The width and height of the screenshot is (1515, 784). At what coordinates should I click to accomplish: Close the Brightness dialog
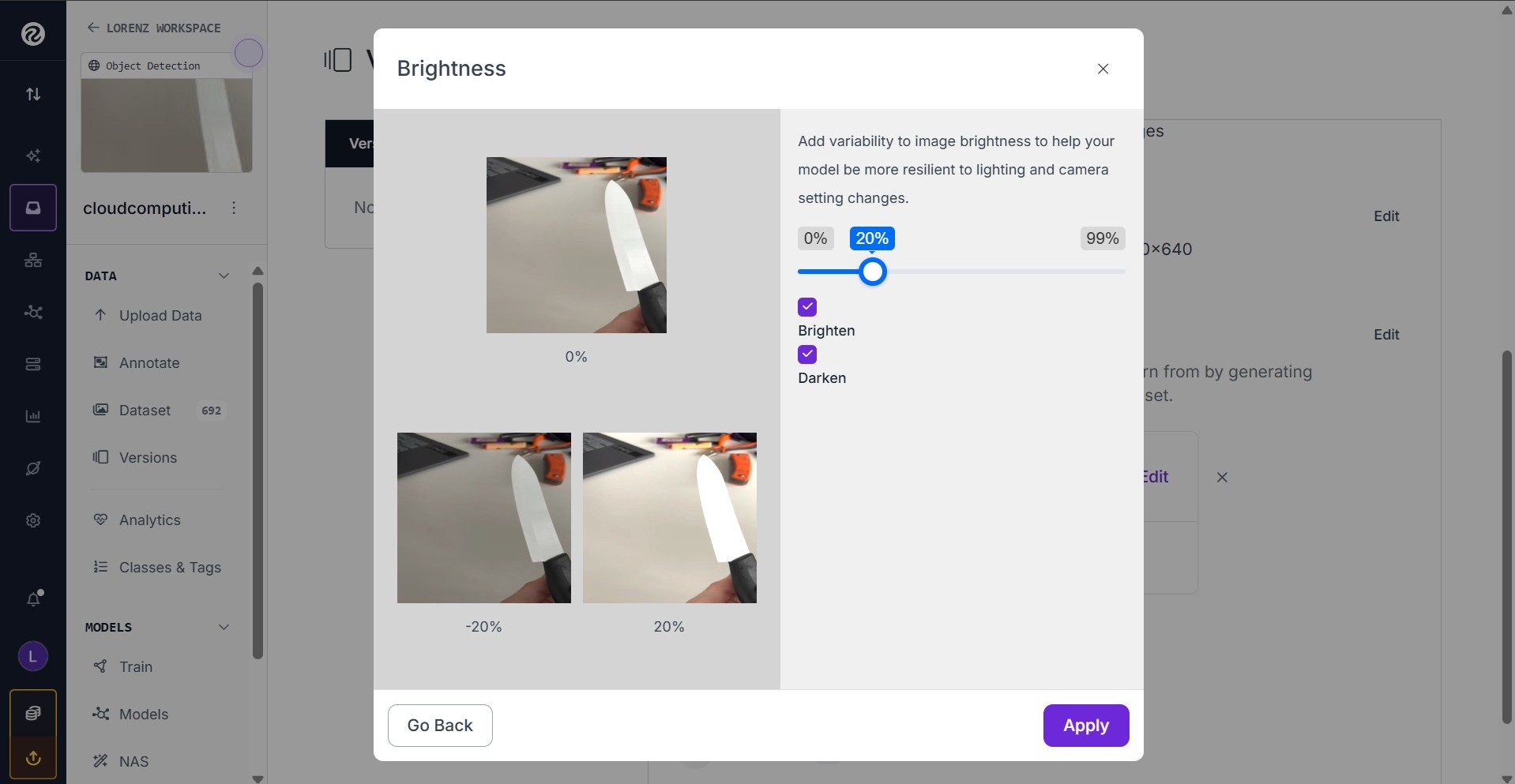(1103, 69)
